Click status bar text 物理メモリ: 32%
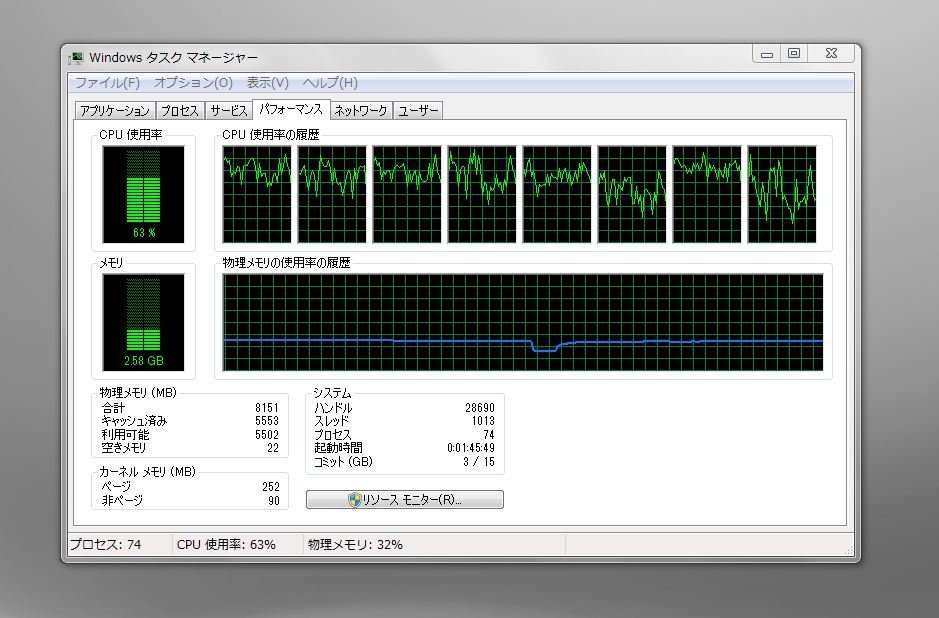This screenshot has height=618, width=939. (355, 545)
